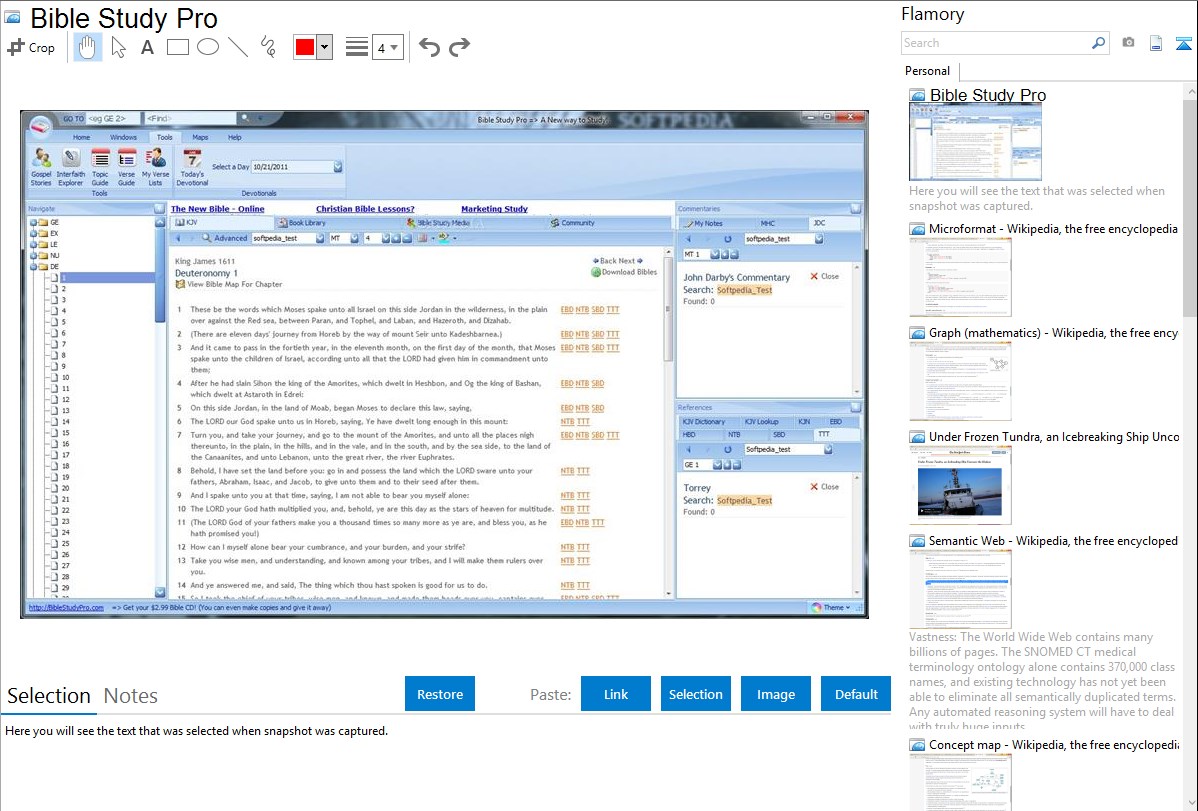
Task: Click My Verse Lists icon
Action: pyautogui.click(x=156, y=167)
